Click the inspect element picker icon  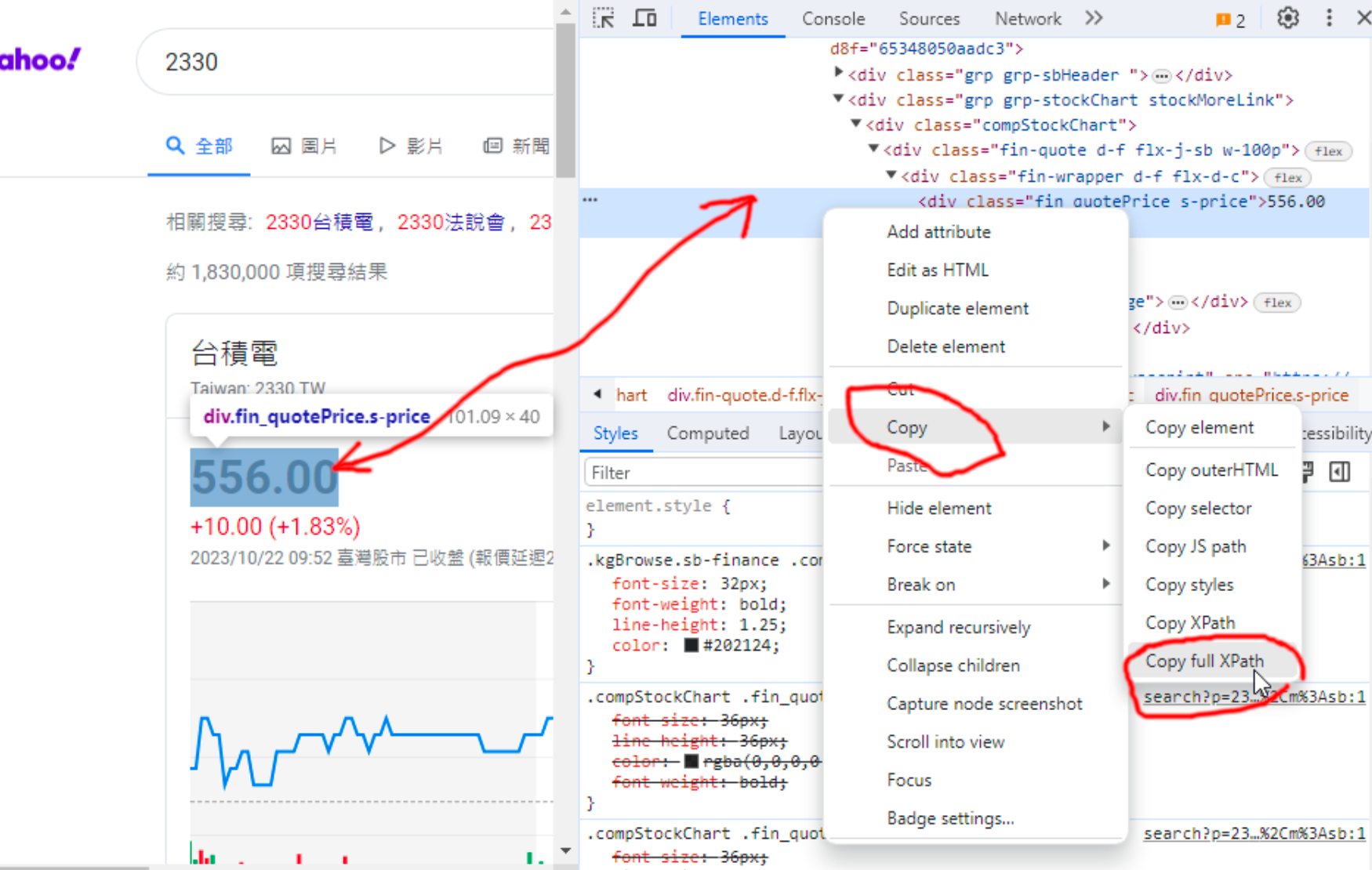603,18
